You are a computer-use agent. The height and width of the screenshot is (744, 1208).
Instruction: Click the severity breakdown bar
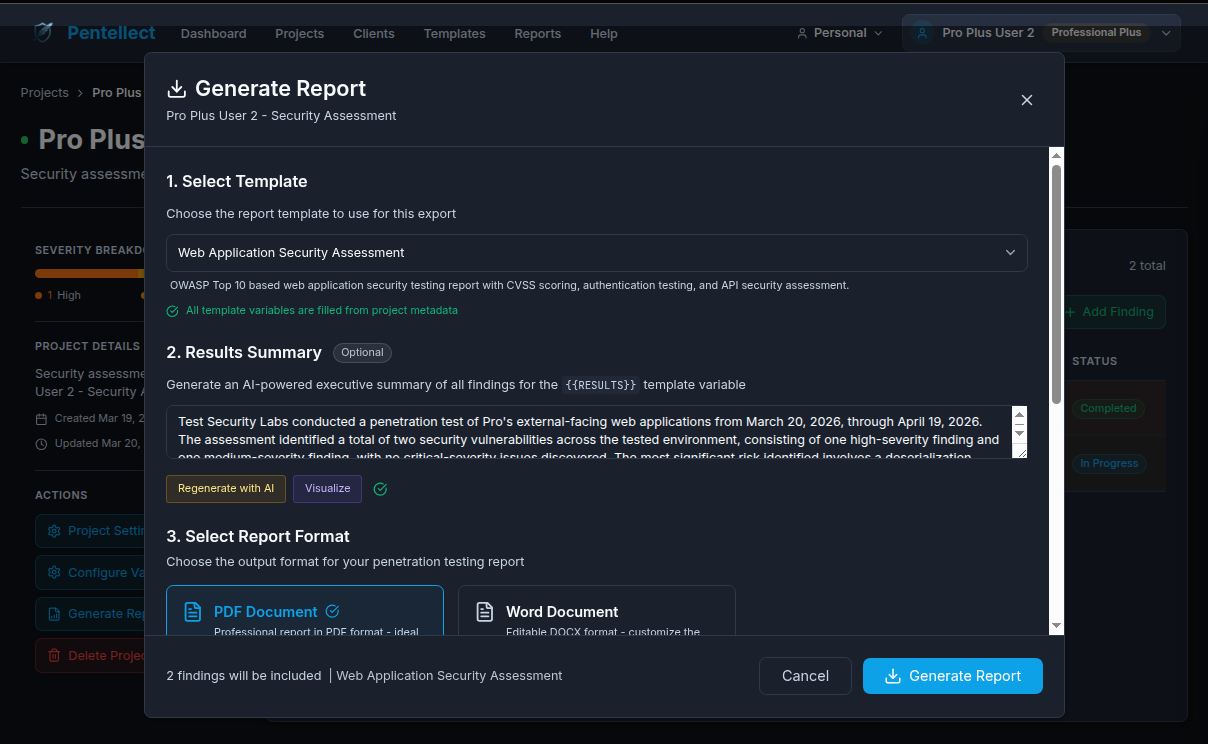(89, 273)
